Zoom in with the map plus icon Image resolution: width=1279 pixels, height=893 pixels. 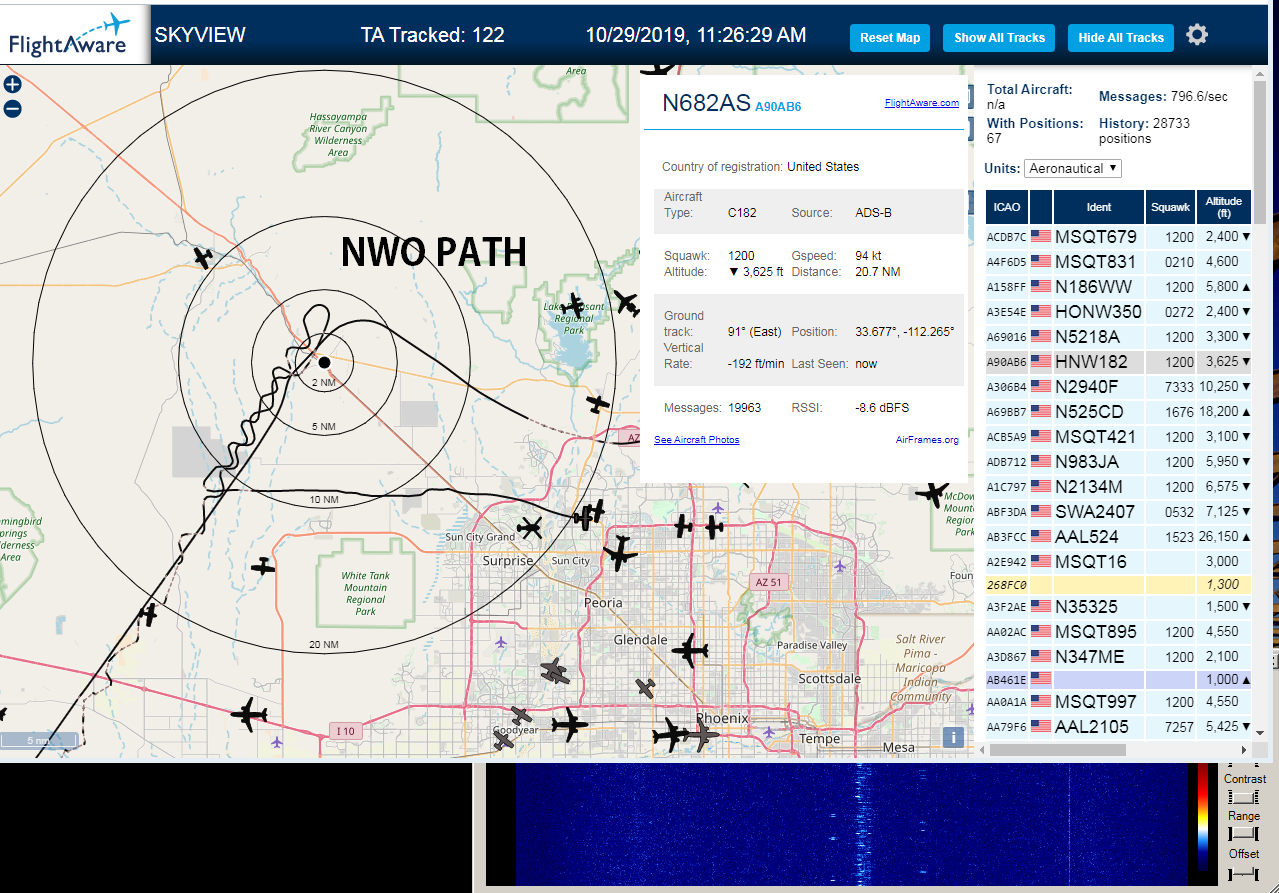12,86
